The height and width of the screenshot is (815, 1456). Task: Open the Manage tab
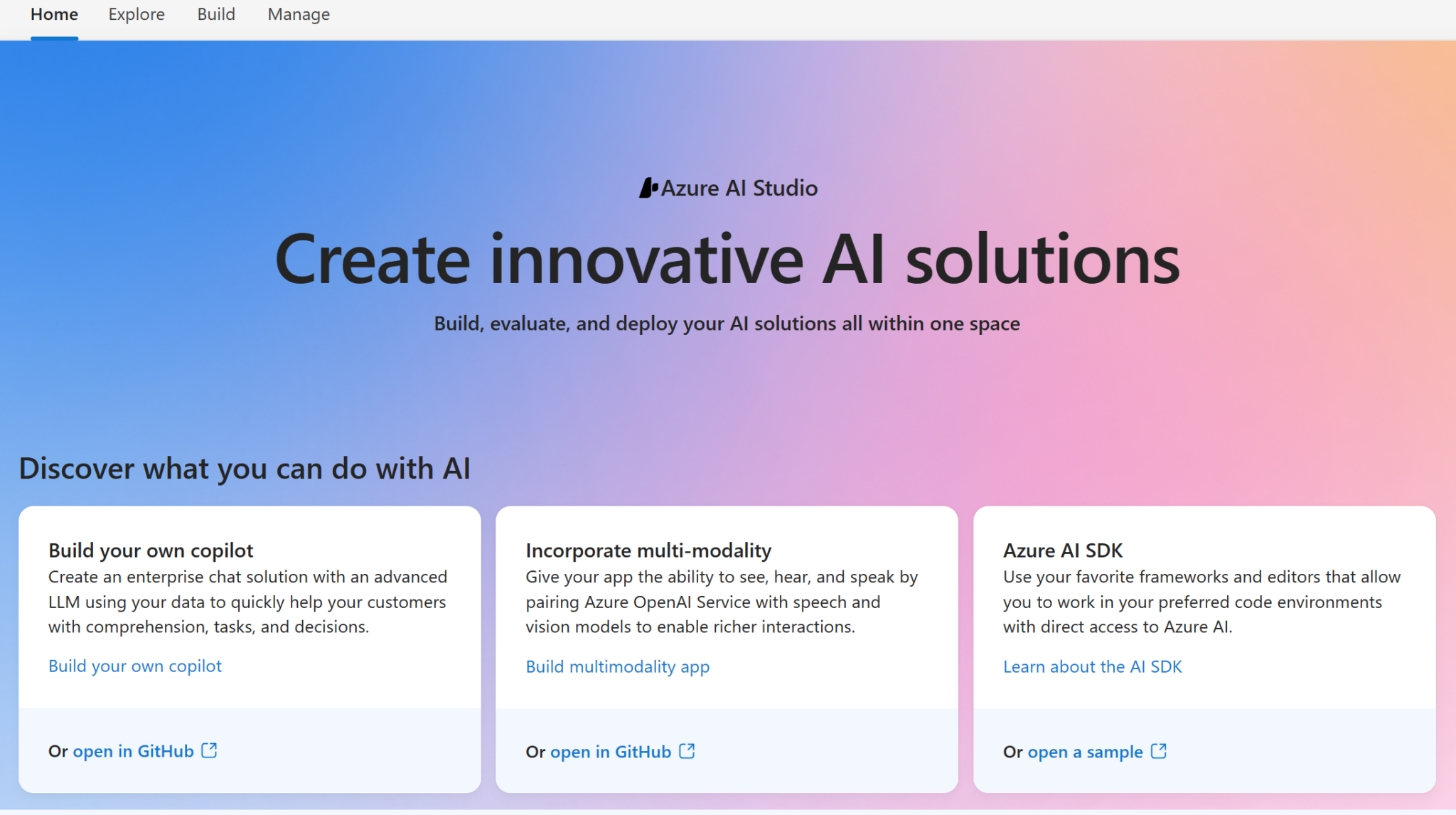click(298, 14)
